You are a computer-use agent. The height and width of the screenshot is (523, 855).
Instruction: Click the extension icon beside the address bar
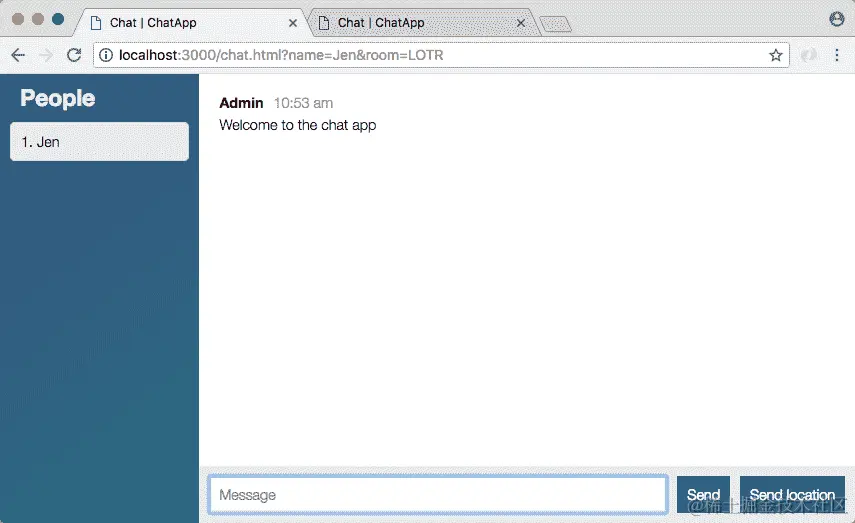point(809,55)
